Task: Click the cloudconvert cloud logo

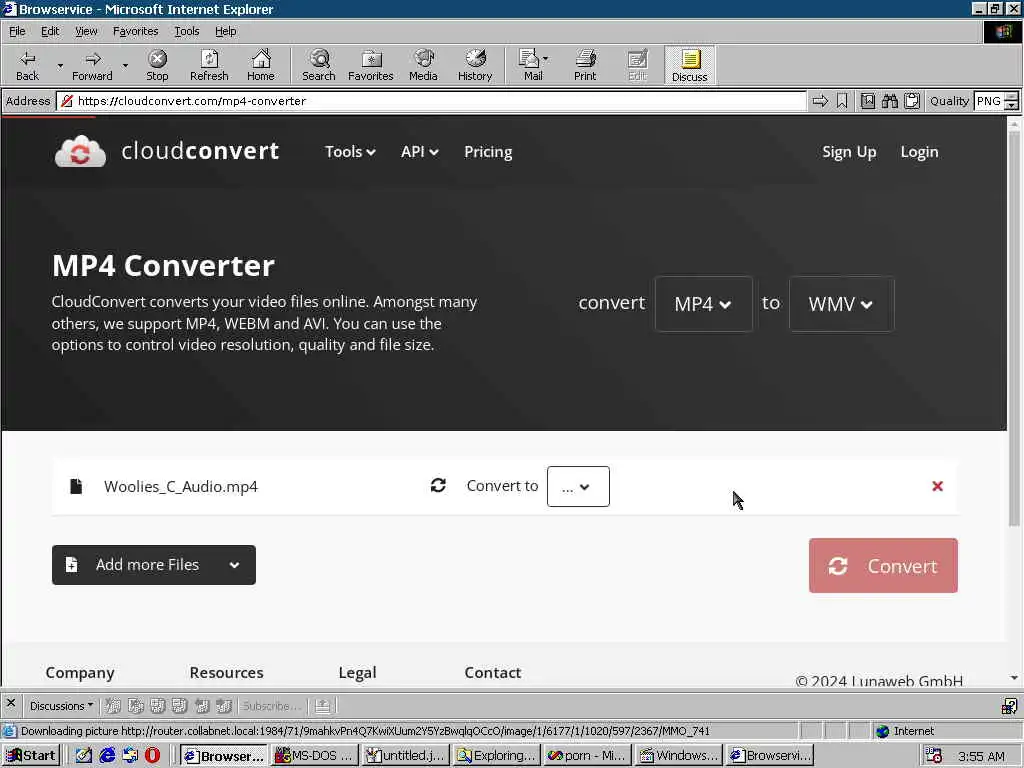Action: 80,152
